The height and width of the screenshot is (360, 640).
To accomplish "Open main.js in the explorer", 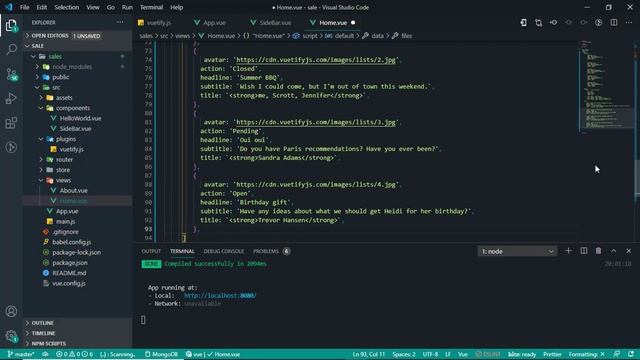I will pos(65,222).
